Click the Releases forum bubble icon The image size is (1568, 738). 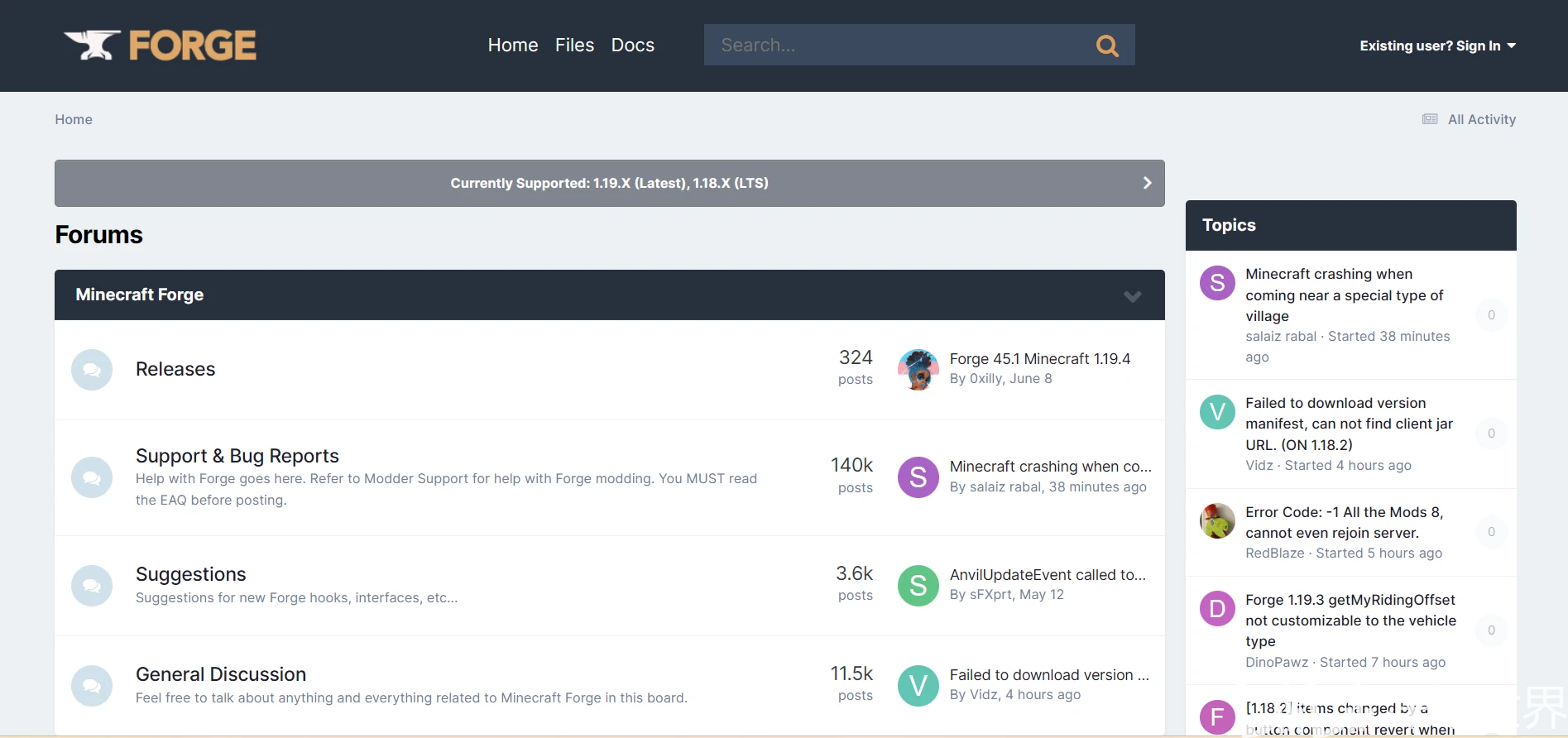[92, 370]
